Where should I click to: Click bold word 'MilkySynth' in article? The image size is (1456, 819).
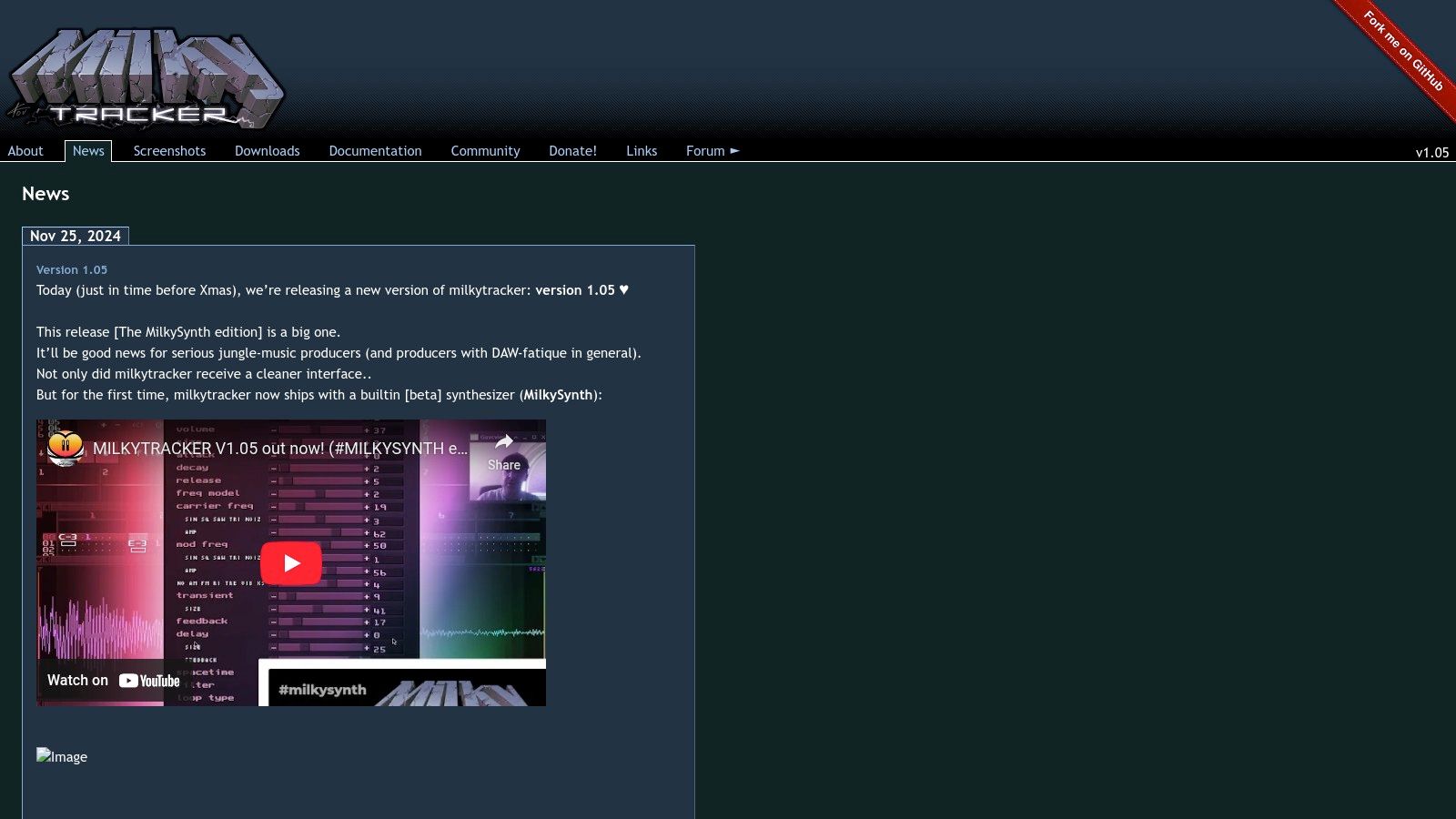(558, 395)
